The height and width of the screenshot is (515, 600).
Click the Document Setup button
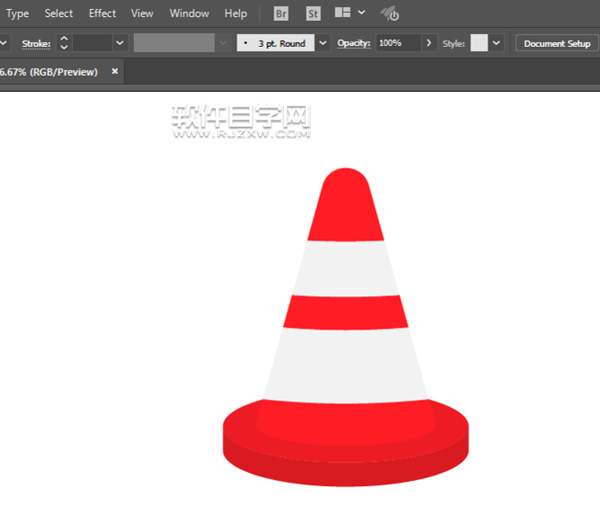click(x=557, y=43)
